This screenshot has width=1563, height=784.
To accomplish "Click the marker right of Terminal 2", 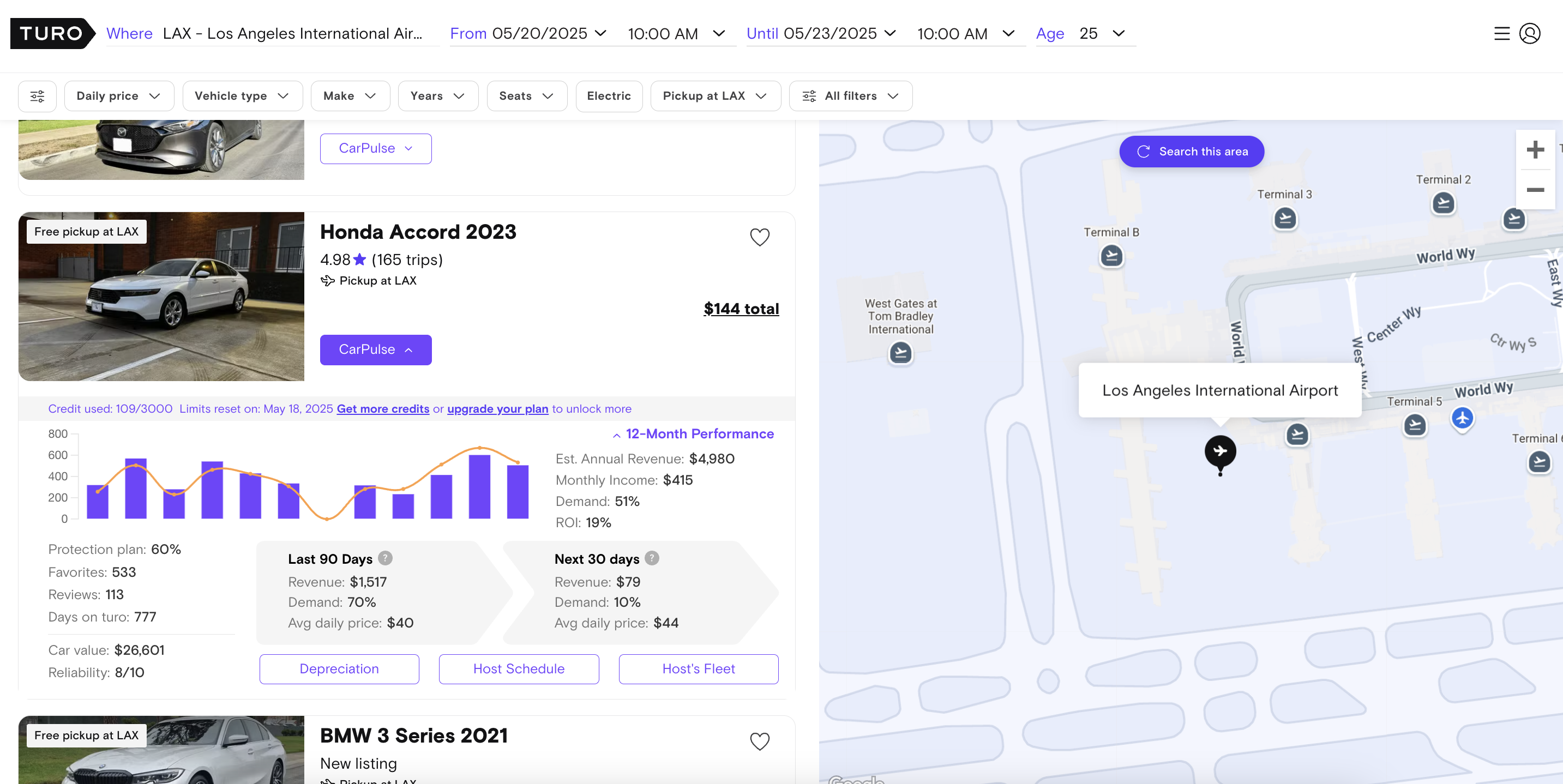I will pos(1514,219).
